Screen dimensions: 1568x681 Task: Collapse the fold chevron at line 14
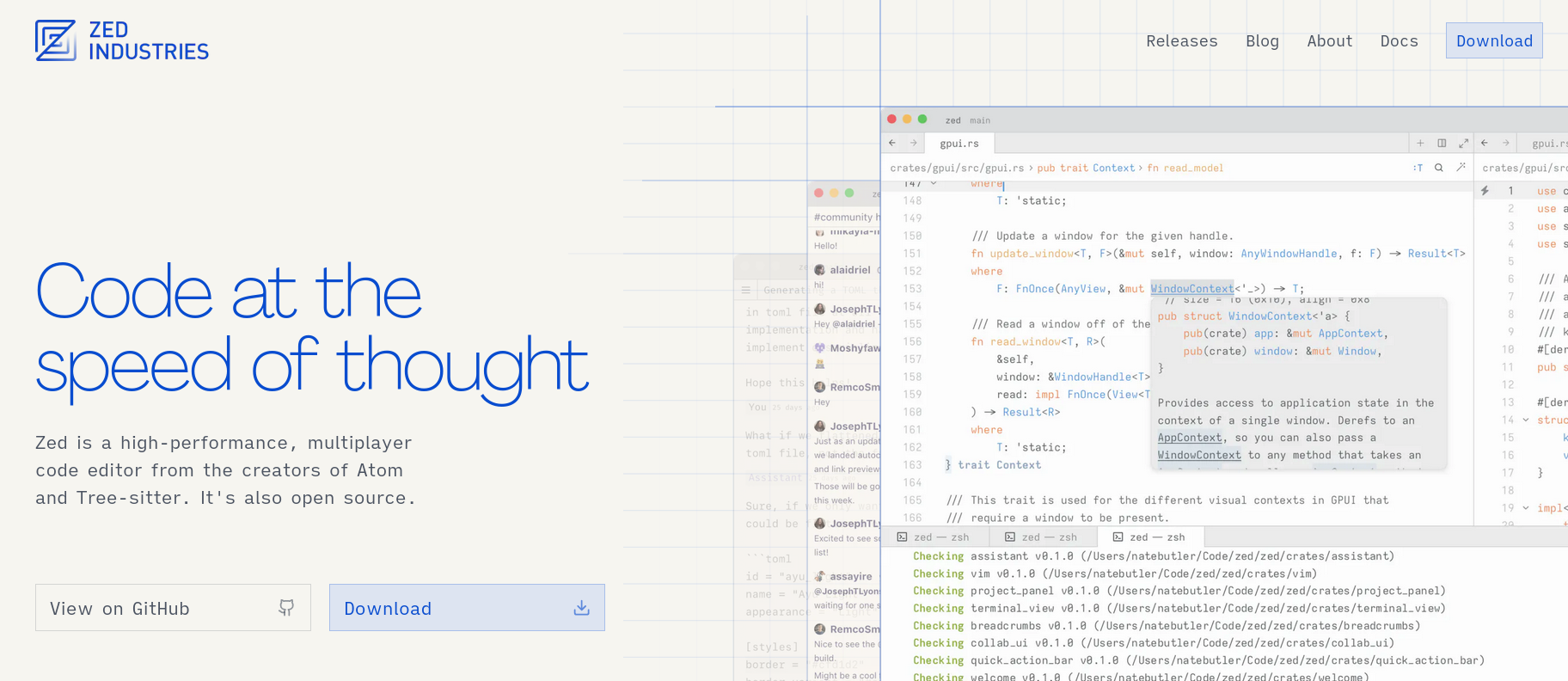(x=1526, y=420)
